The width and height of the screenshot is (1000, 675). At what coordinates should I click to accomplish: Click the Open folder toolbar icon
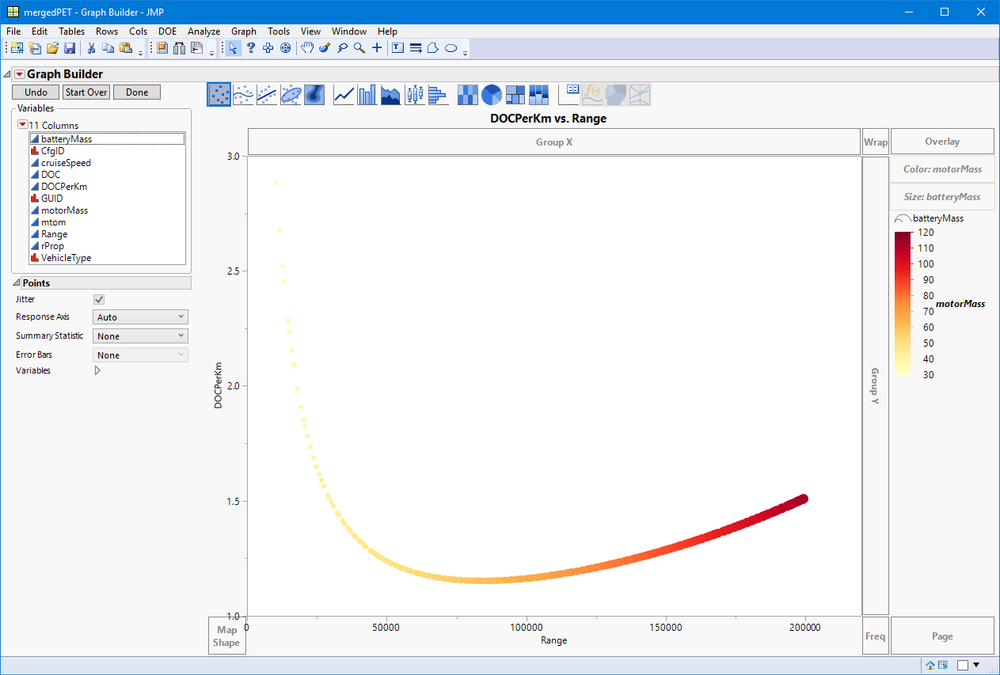coord(53,48)
